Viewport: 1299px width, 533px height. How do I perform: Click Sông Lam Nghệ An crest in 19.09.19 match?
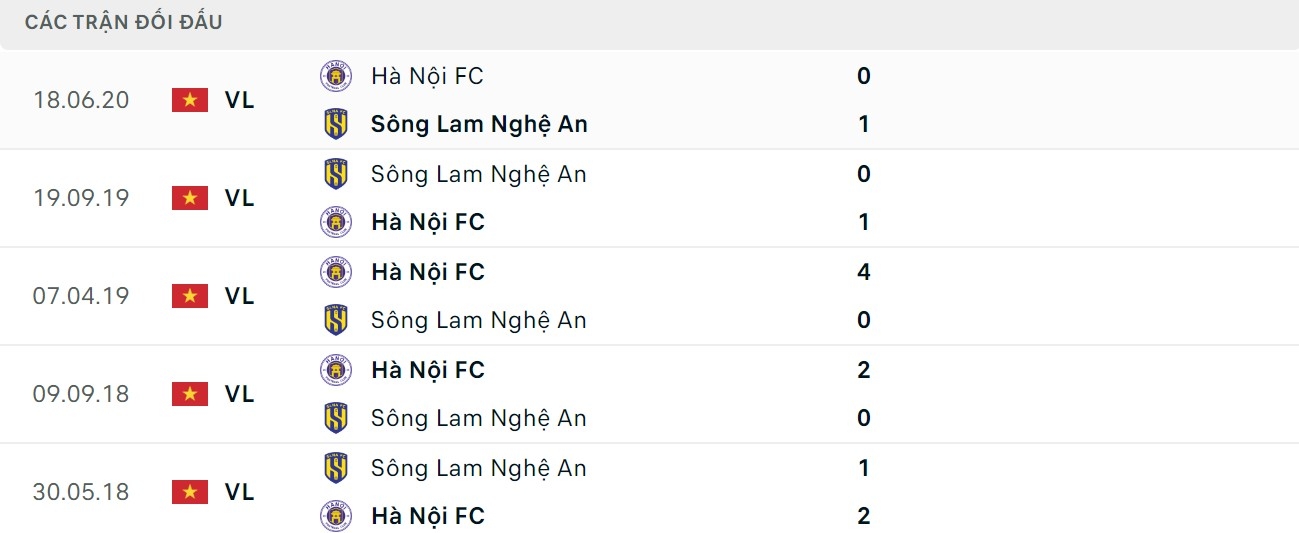tap(335, 174)
